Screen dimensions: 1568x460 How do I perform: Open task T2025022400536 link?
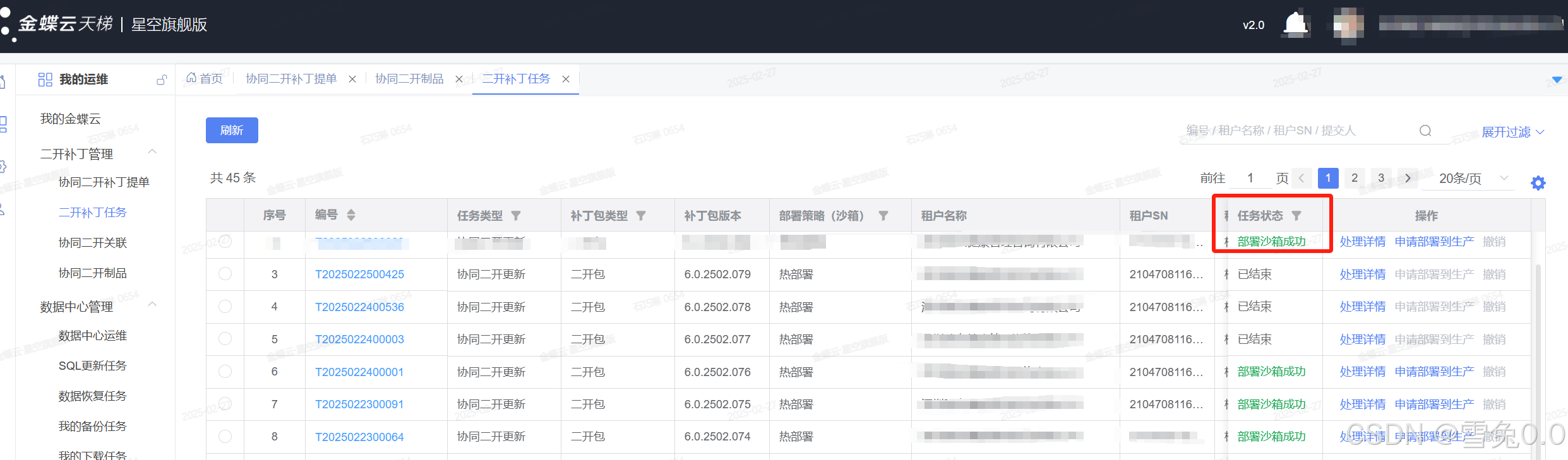359,307
